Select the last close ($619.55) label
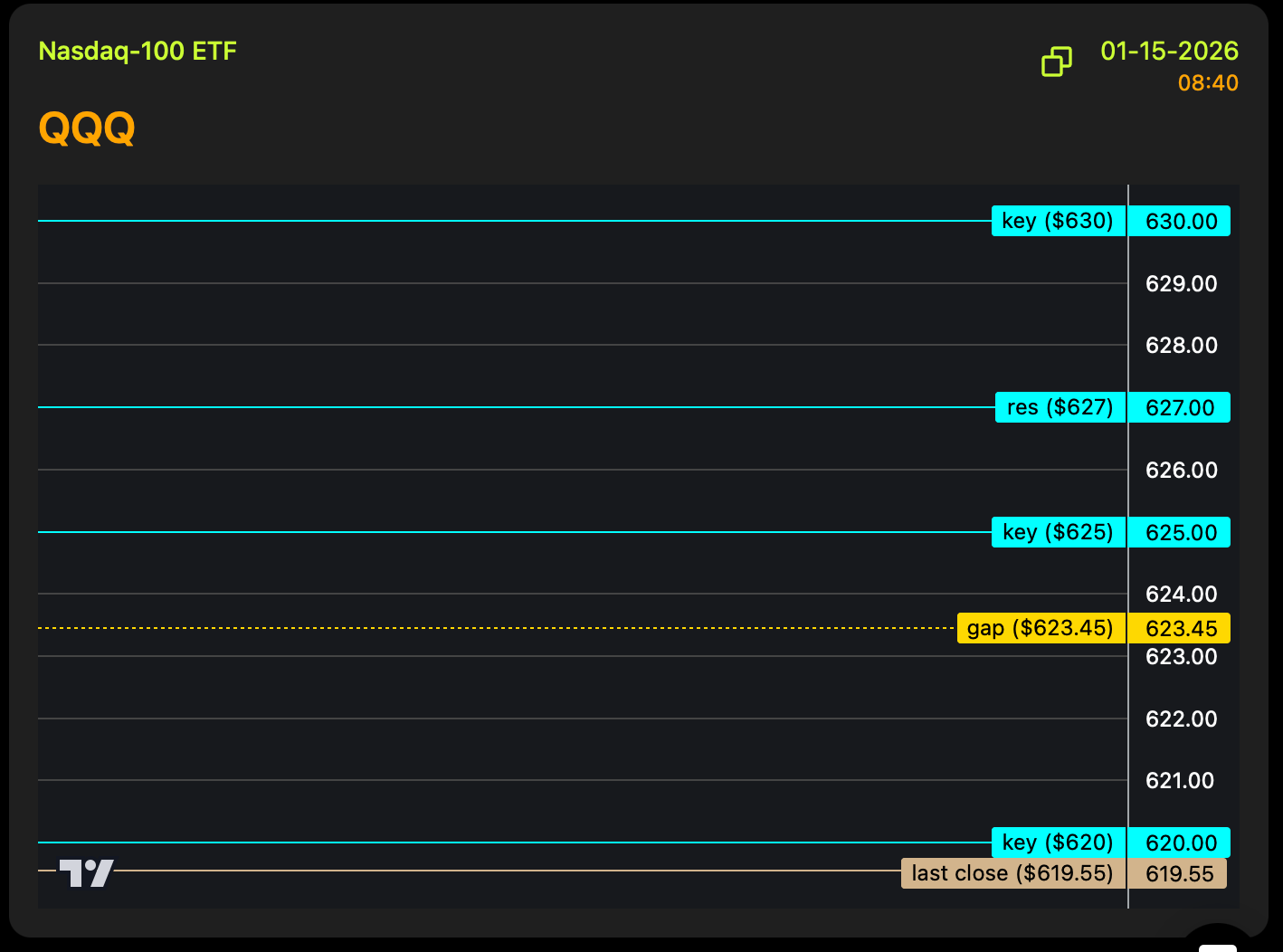This screenshot has width=1283, height=952. 1012,873
